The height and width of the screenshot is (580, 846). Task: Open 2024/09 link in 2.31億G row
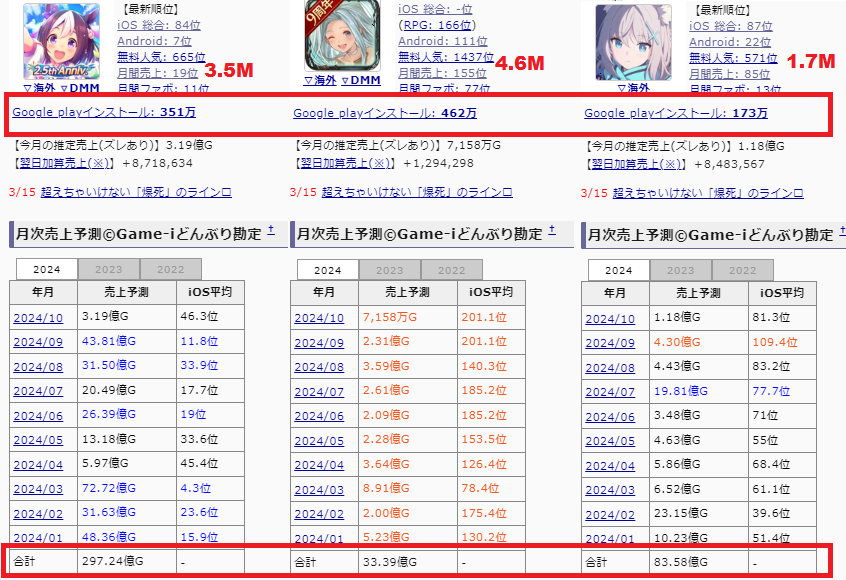pyautogui.click(x=319, y=343)
